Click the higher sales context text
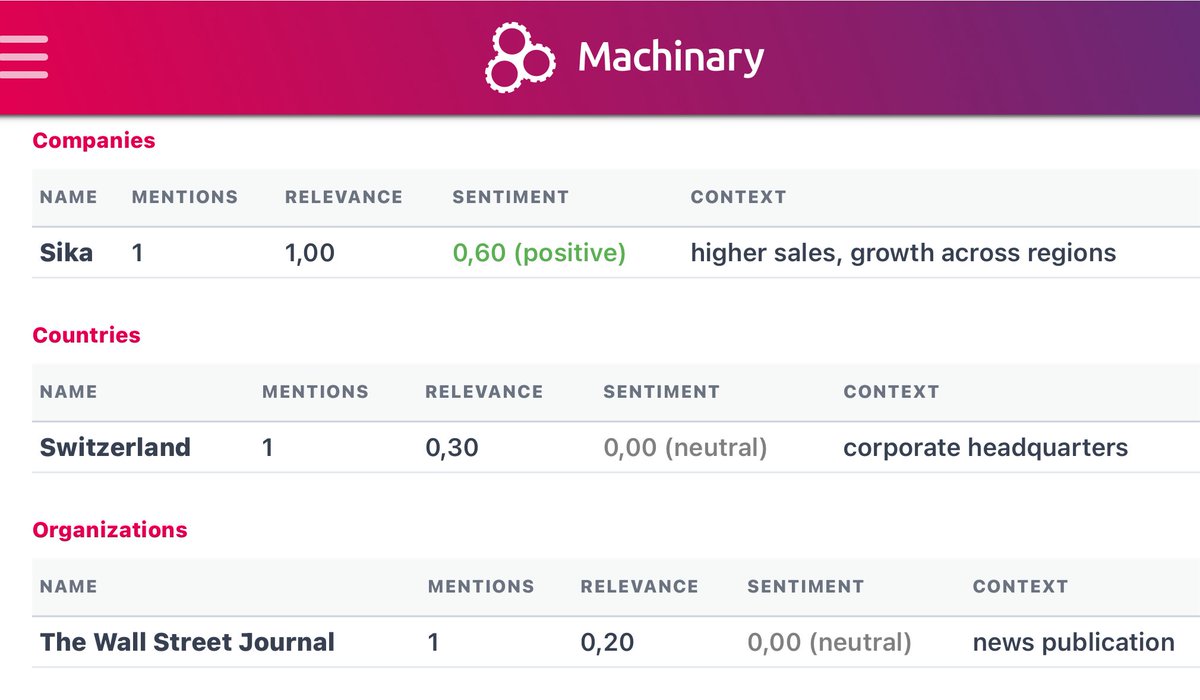Screen dimensions: 1200x700 [902, 253]
